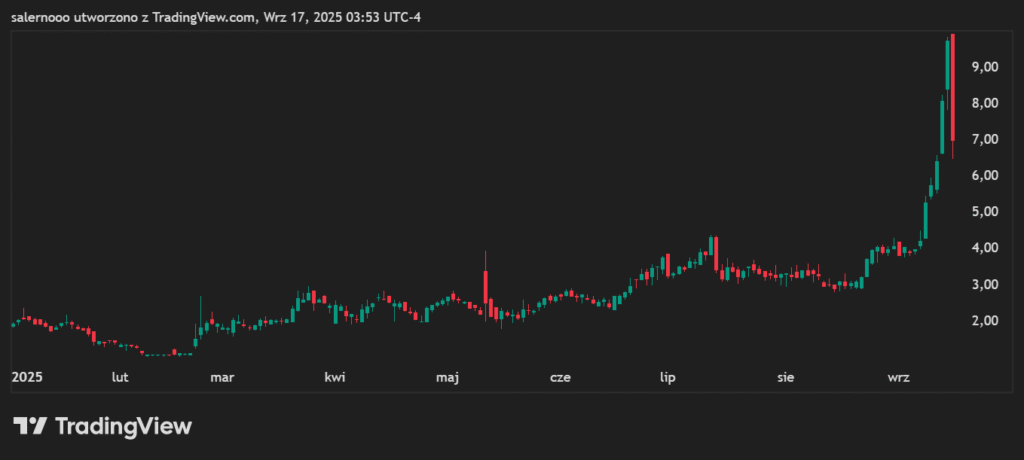Click the 'lip' month label
1024x460 pixels.
coord(668,378)
